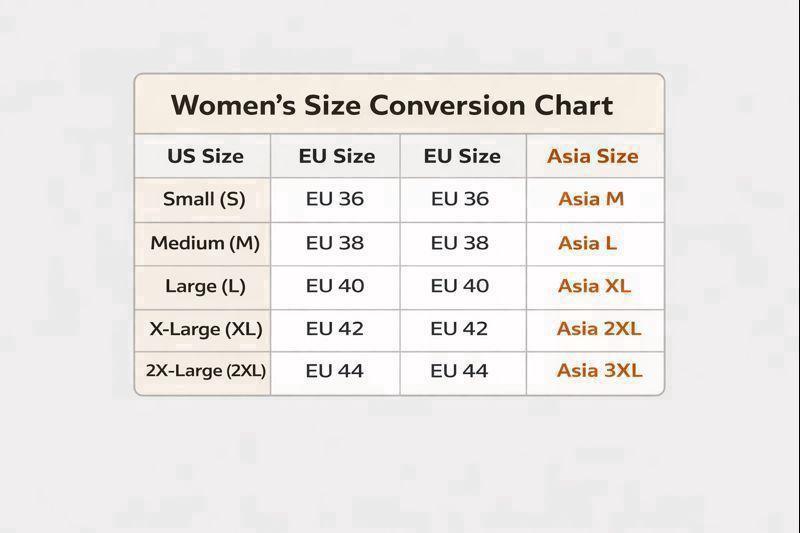Click the EU 36 cell beside Small (S)
800x533 pixels.
point(335,199)
